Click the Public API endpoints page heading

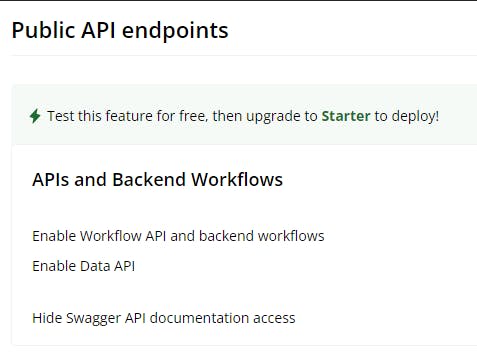120,31
